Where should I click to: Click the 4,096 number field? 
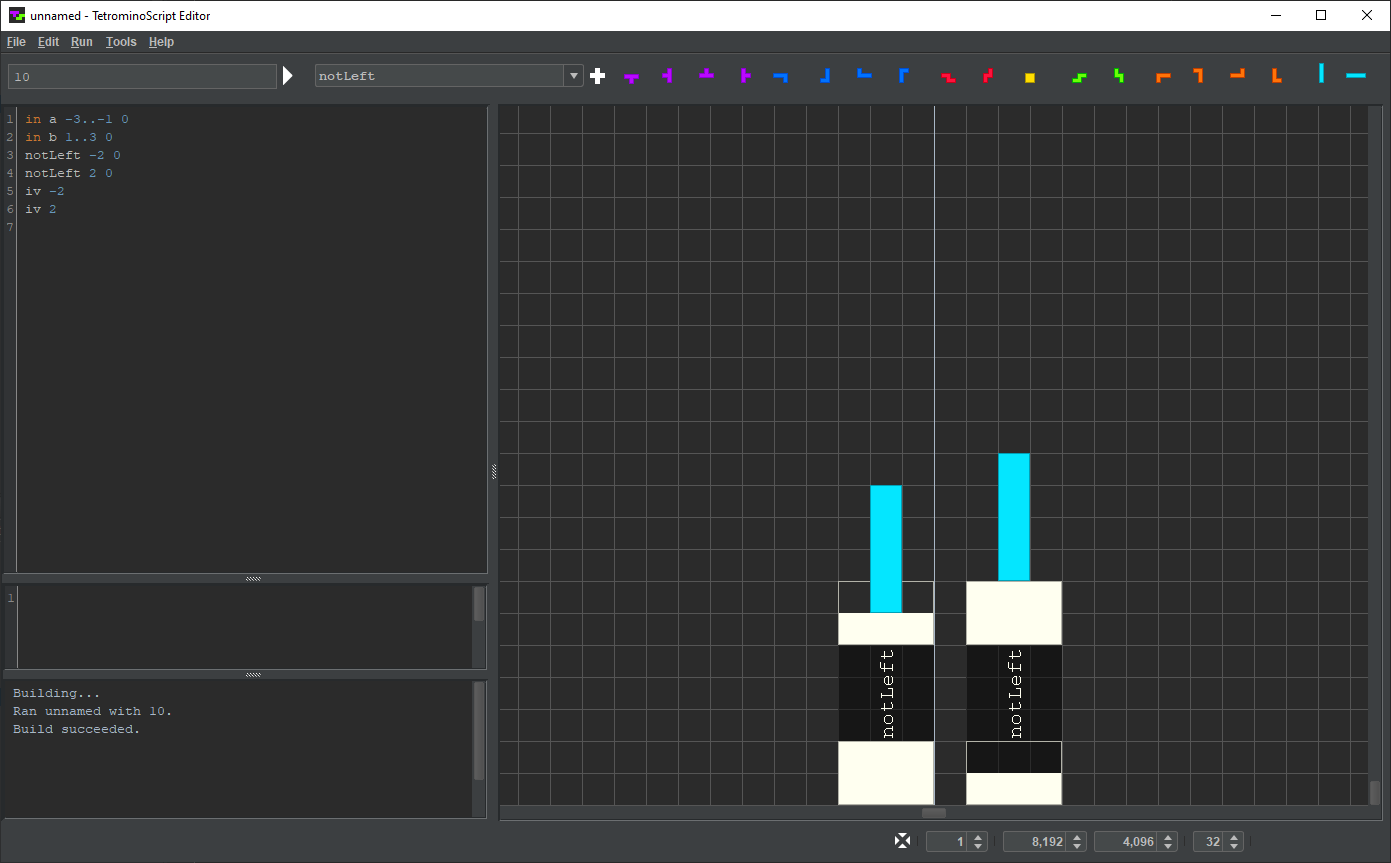tap(1127, 842)
